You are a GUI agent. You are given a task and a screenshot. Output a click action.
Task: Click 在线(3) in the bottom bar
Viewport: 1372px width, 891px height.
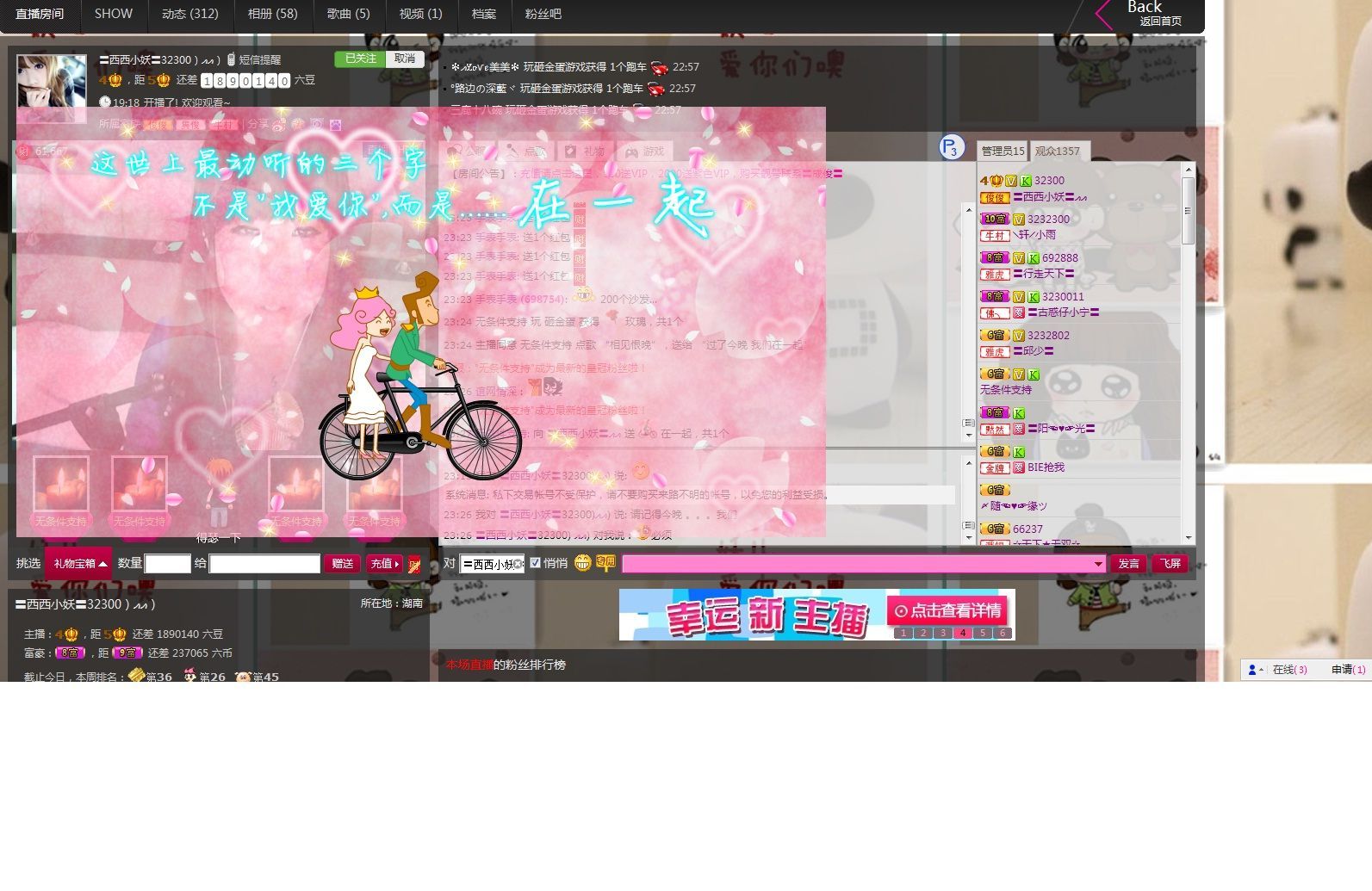click(1290, 670)
